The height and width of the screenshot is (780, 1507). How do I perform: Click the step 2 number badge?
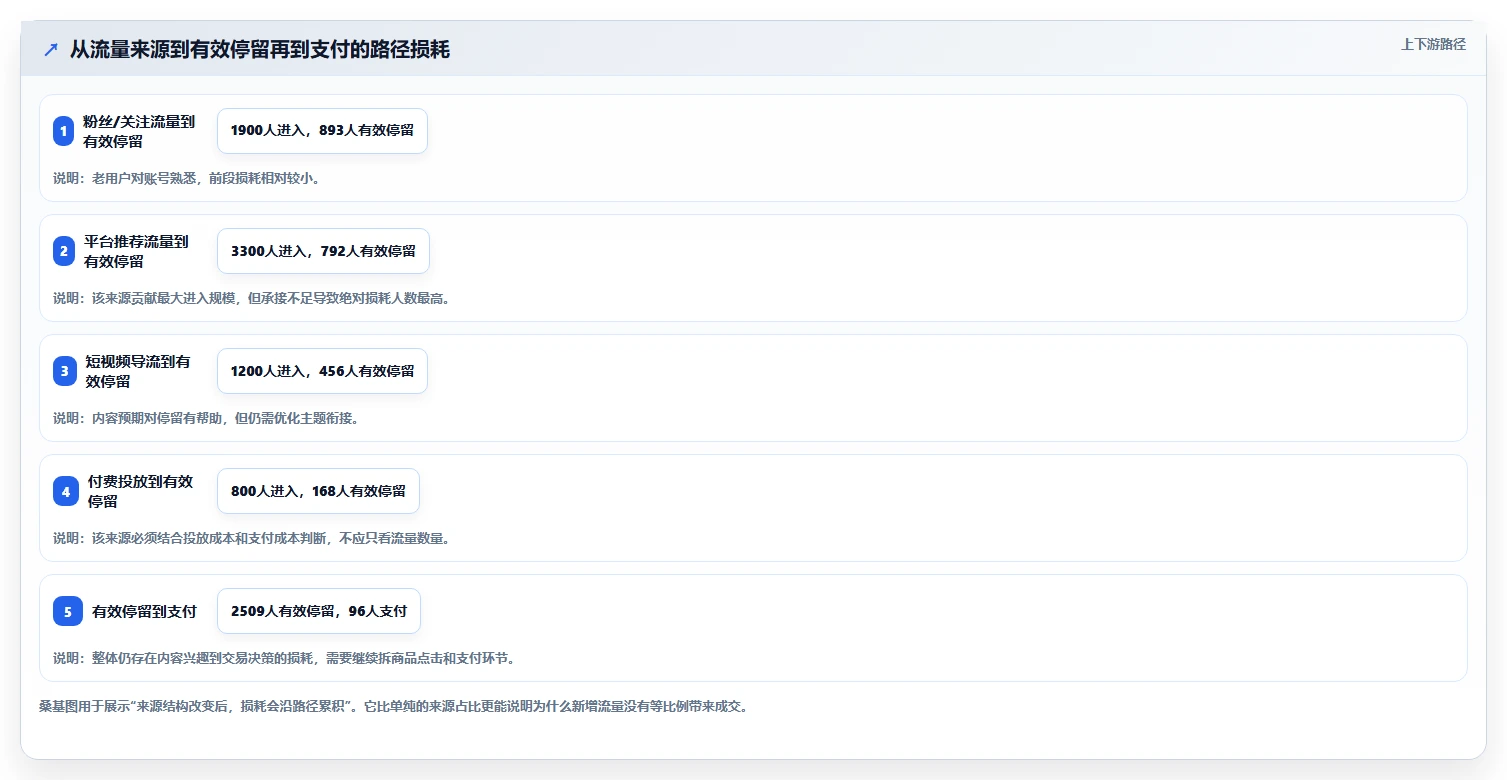[x=64, y=251]
